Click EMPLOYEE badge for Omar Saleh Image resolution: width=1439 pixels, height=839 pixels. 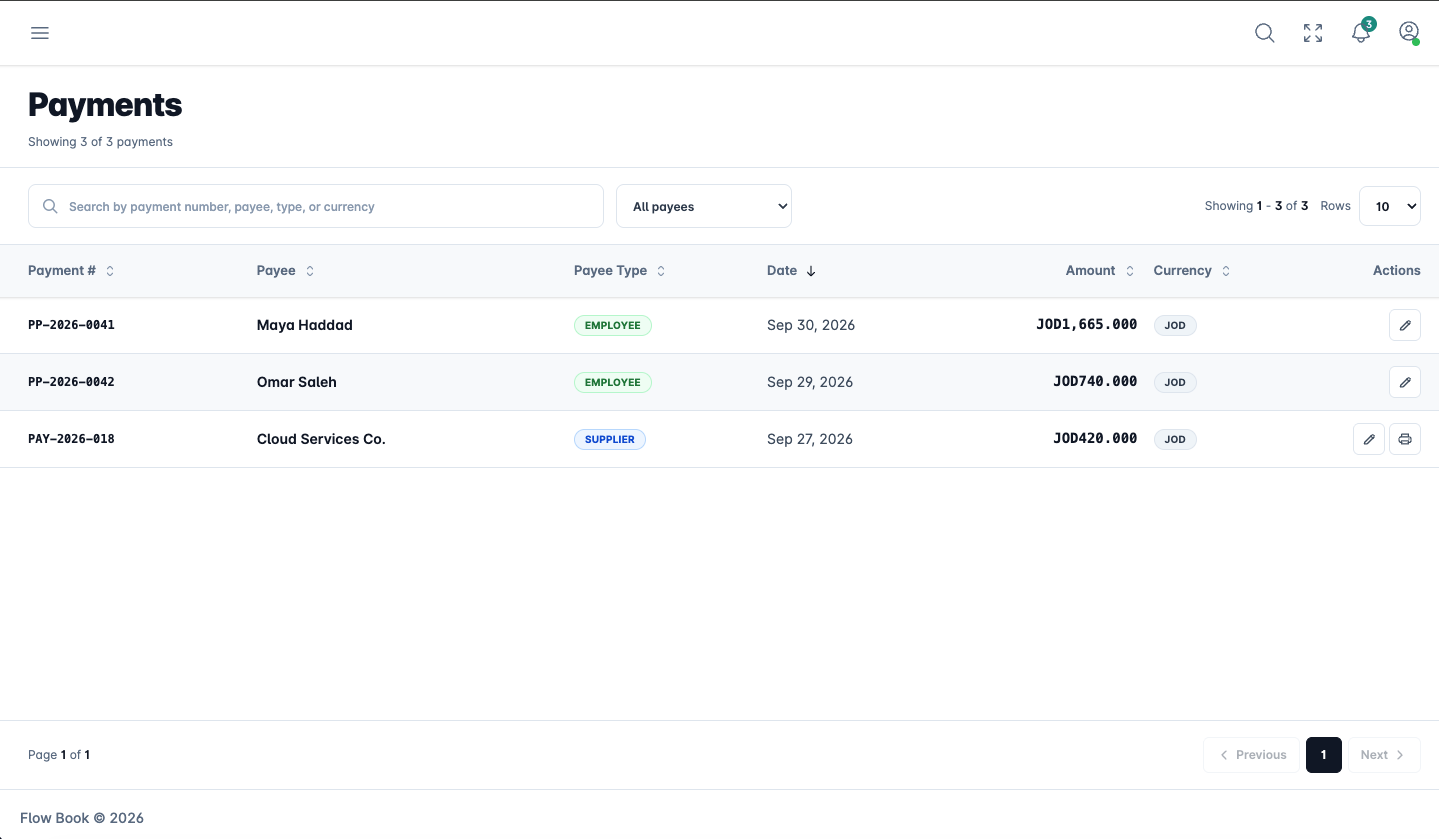click(613, 382)
